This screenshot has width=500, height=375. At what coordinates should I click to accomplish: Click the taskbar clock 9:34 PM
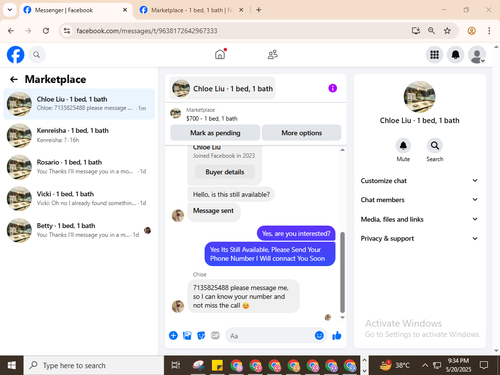coord(458,365)
